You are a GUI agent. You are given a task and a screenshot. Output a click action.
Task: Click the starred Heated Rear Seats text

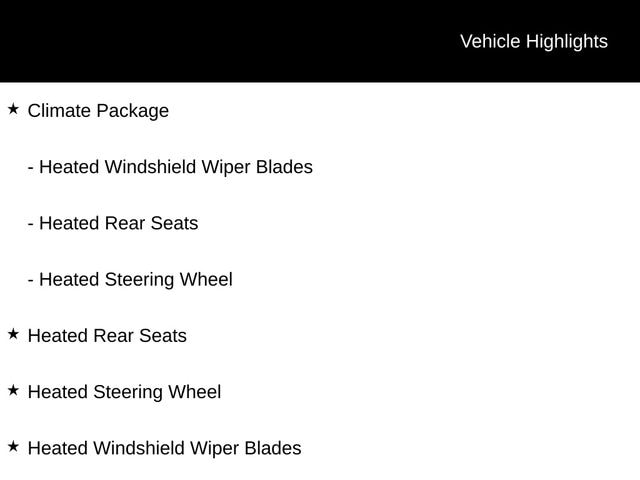[107, 336]
